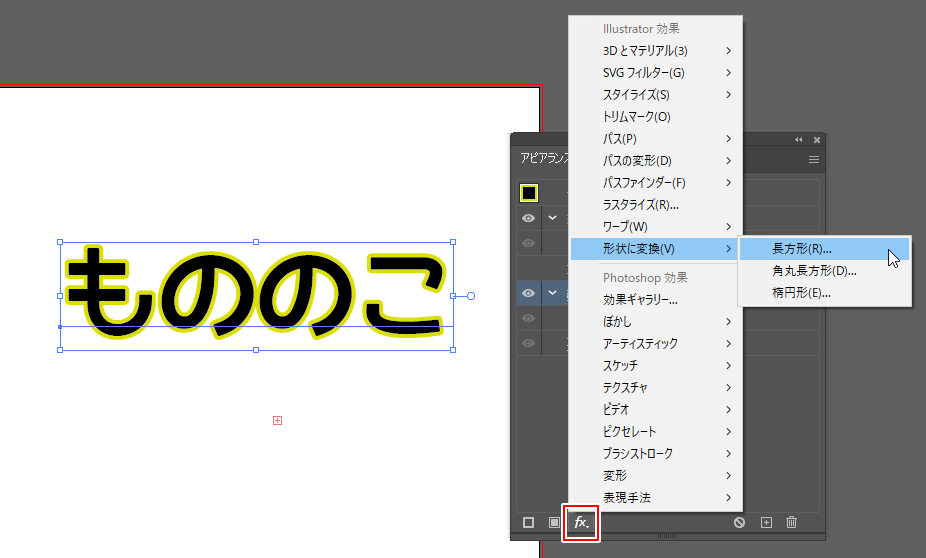Image resolution: width=926 pixels, height=558 pixels.
Task: Collapse the highlighted row's chevron
Action: [552, 293]
